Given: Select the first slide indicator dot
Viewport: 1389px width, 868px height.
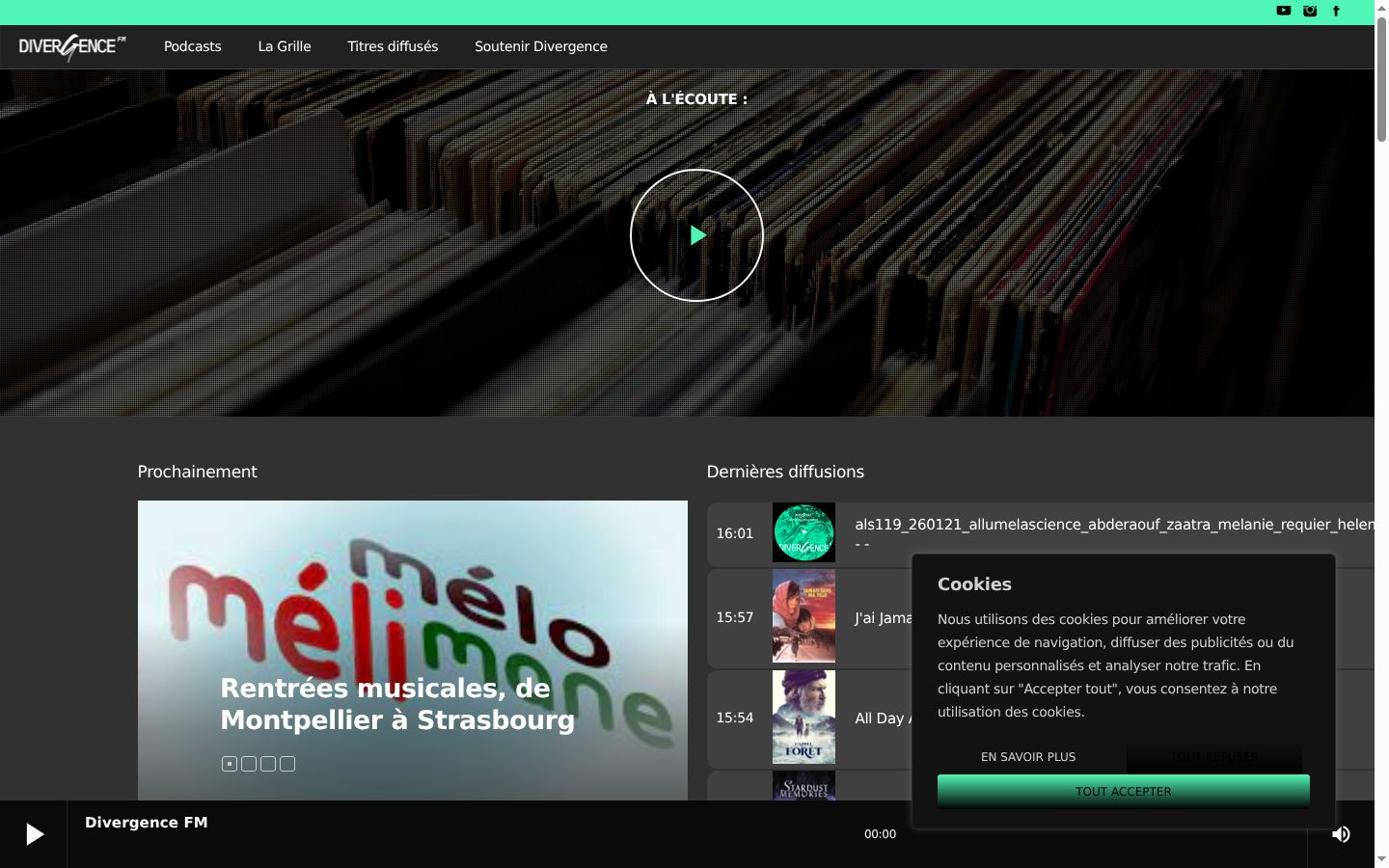Looking at the screenshot, I should (x=230, y=764).
